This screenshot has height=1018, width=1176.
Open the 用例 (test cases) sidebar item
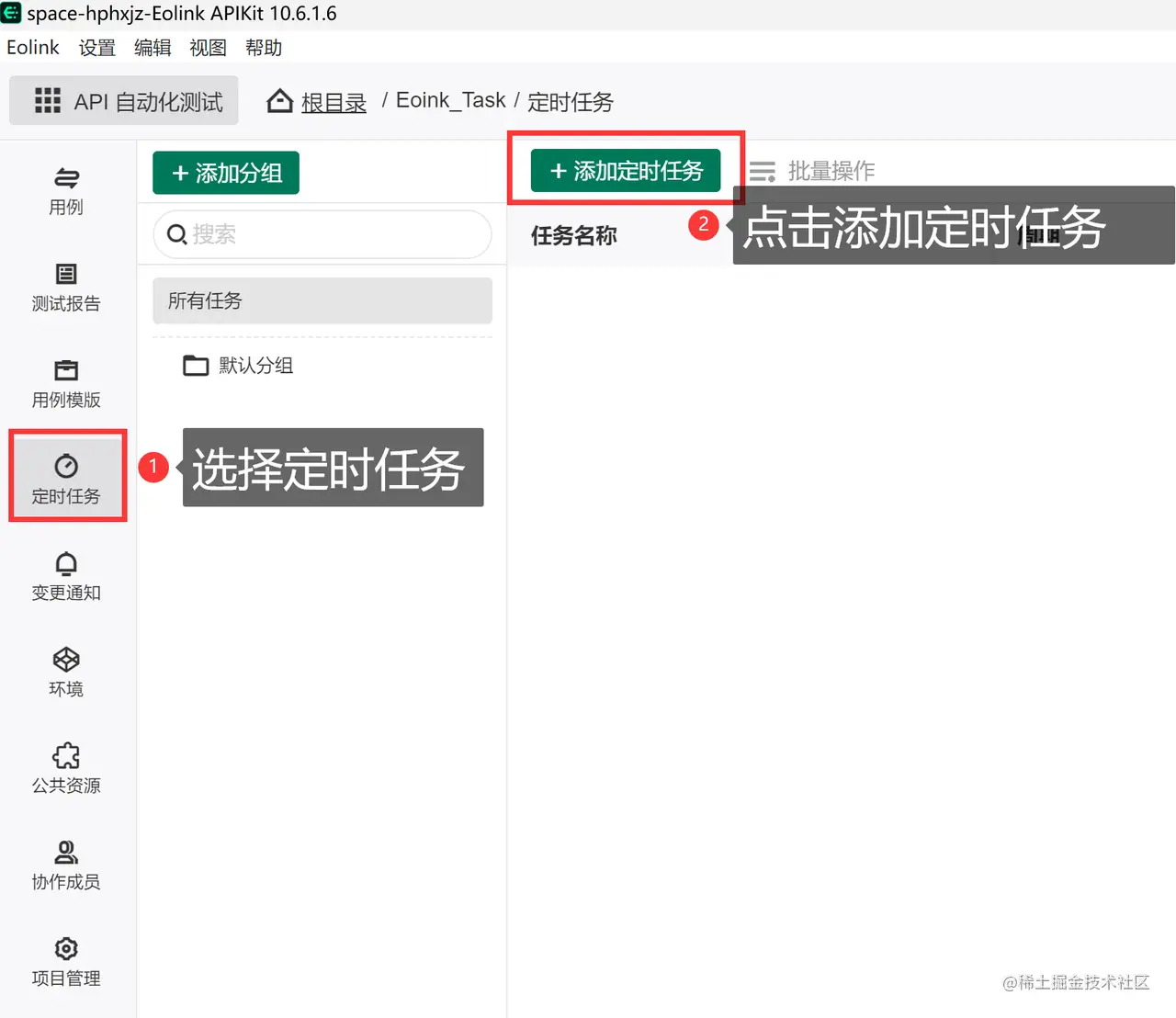(66, 191)
